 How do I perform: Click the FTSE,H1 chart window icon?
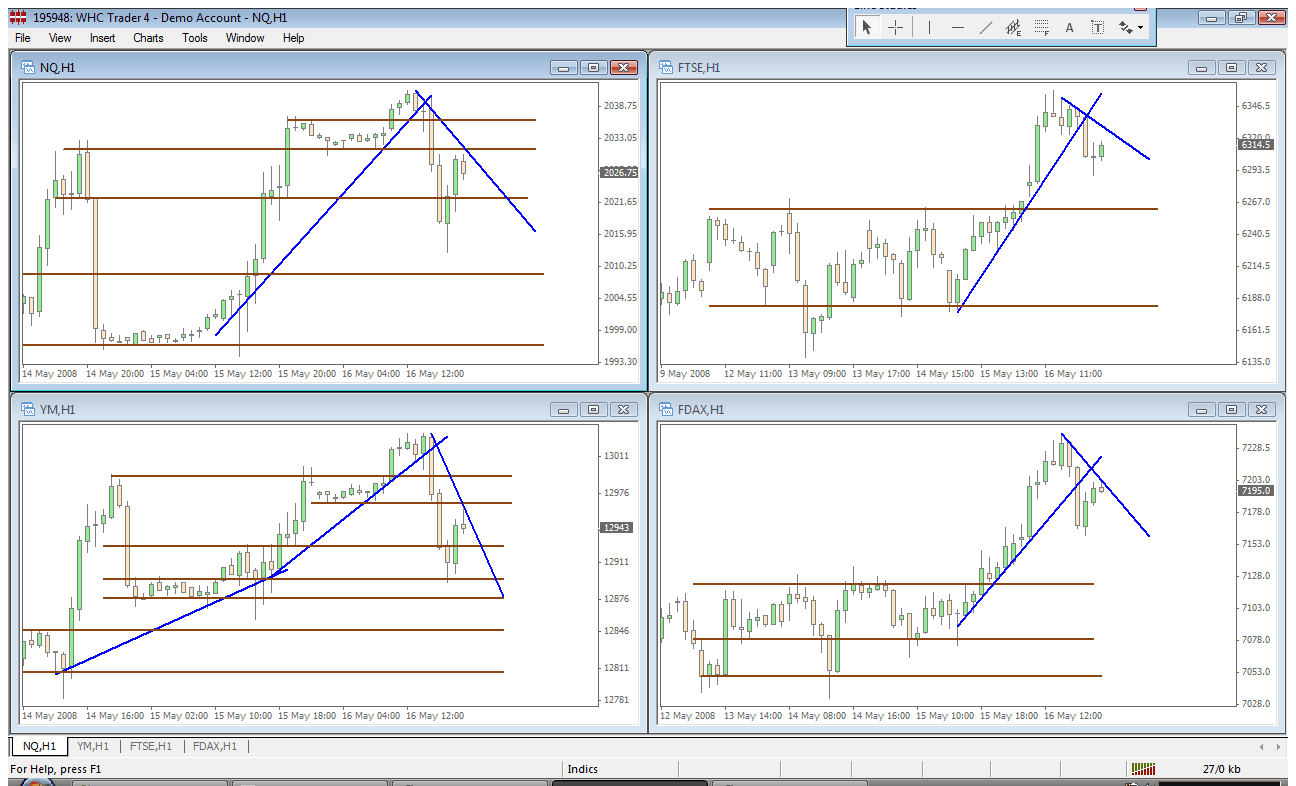667,67
